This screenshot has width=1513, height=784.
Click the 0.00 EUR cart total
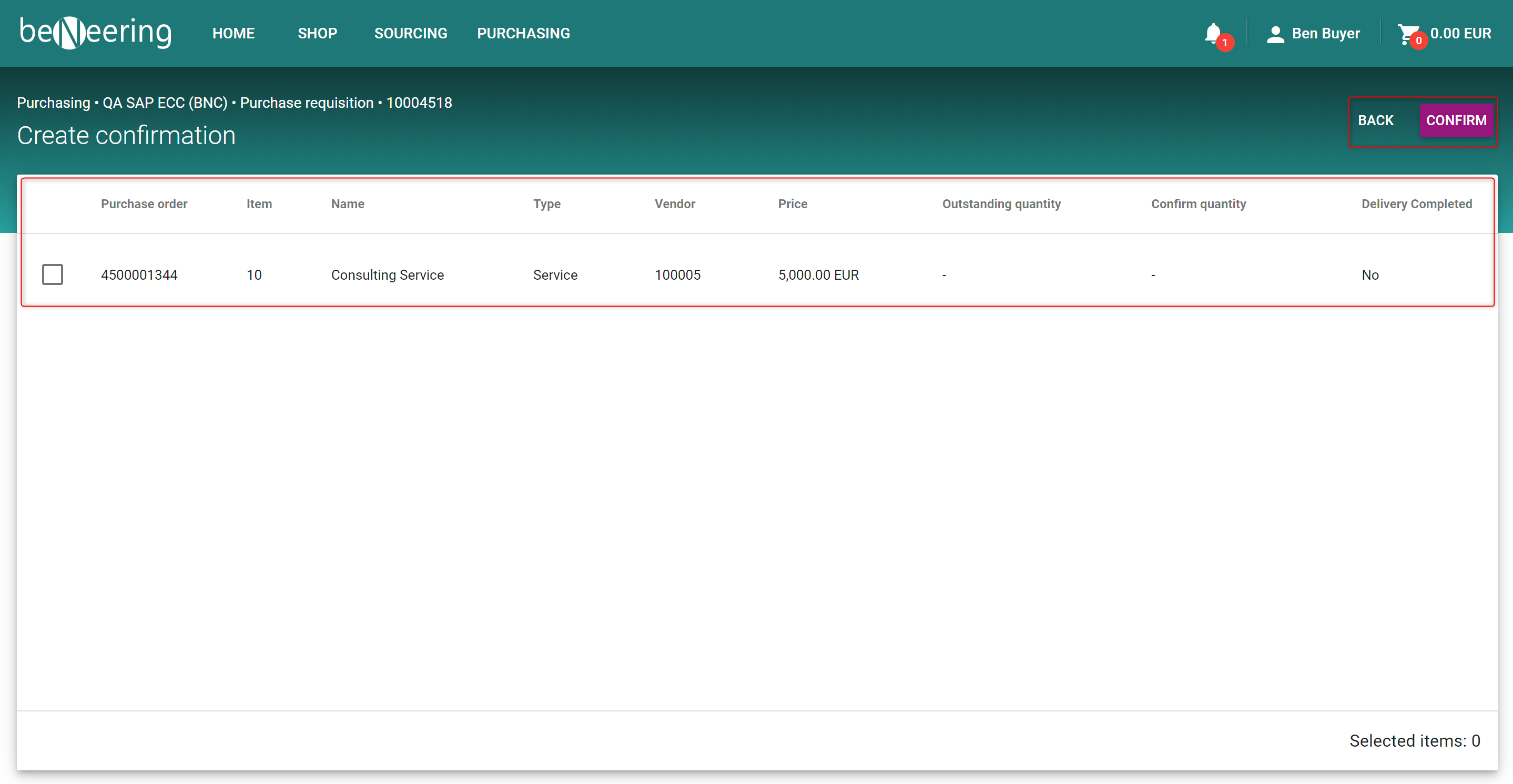(x=1460, y=34)
